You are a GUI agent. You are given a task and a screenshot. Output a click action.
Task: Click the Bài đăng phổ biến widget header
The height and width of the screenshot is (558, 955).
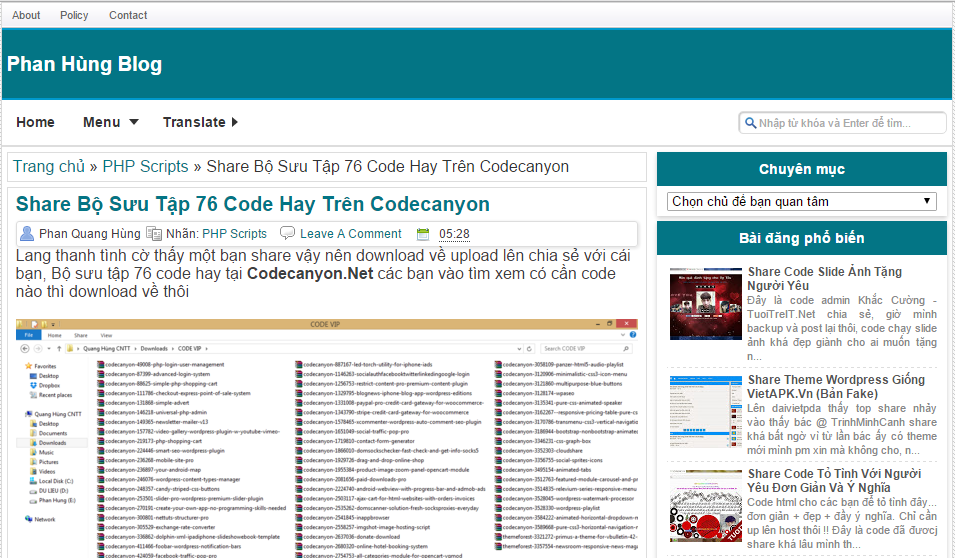tap(802, 238)
